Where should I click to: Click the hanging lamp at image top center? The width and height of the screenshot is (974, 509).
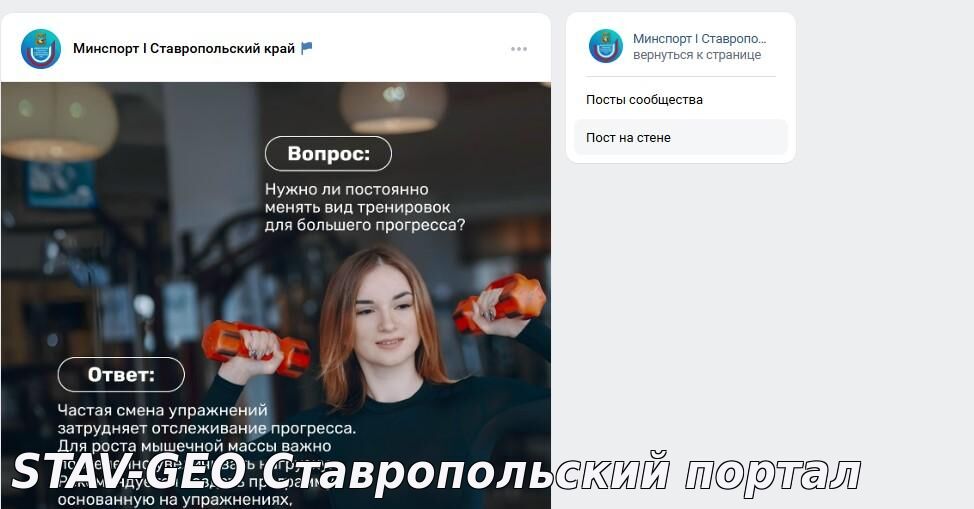click(393, 107)
